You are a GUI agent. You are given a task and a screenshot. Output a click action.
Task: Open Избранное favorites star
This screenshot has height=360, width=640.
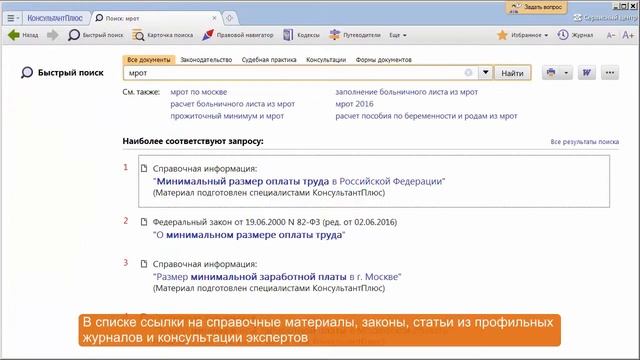click(502, 35)
